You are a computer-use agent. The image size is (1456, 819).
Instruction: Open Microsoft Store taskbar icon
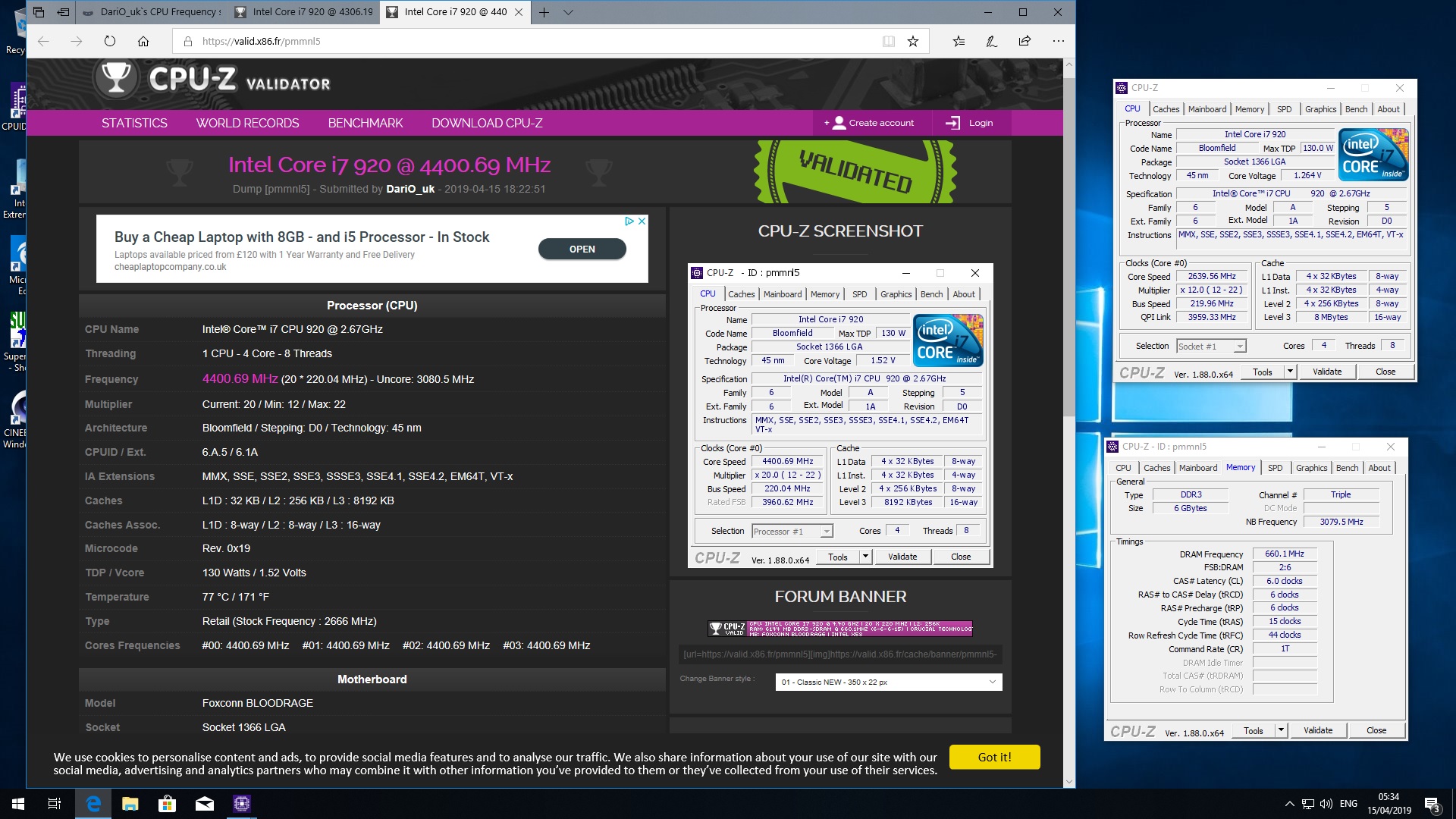click(x=168, y=804)
